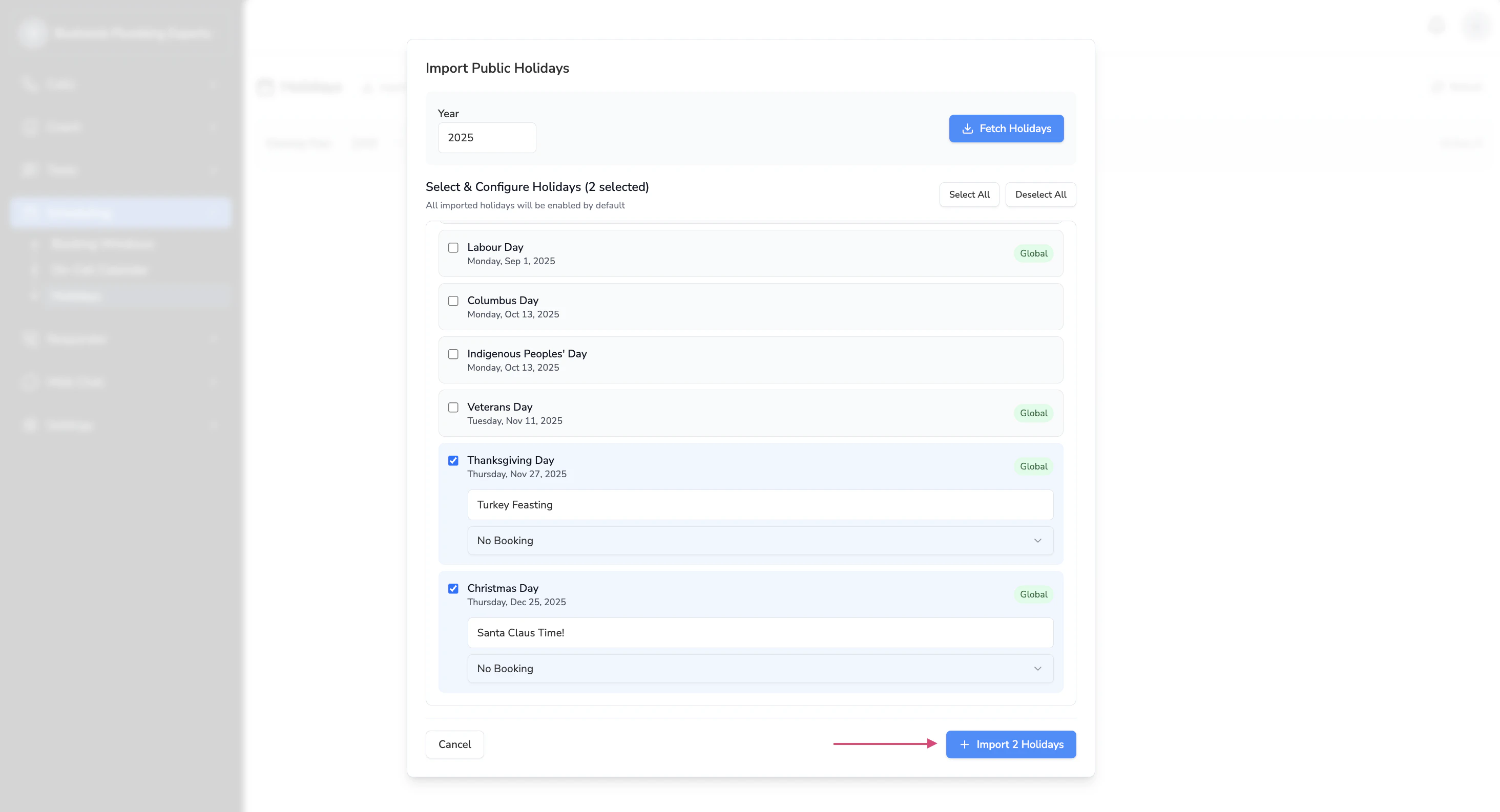The height and width of the screenshot is (812, 1500).
Task: Cancel the holiday import dialog
Action: 454,744
